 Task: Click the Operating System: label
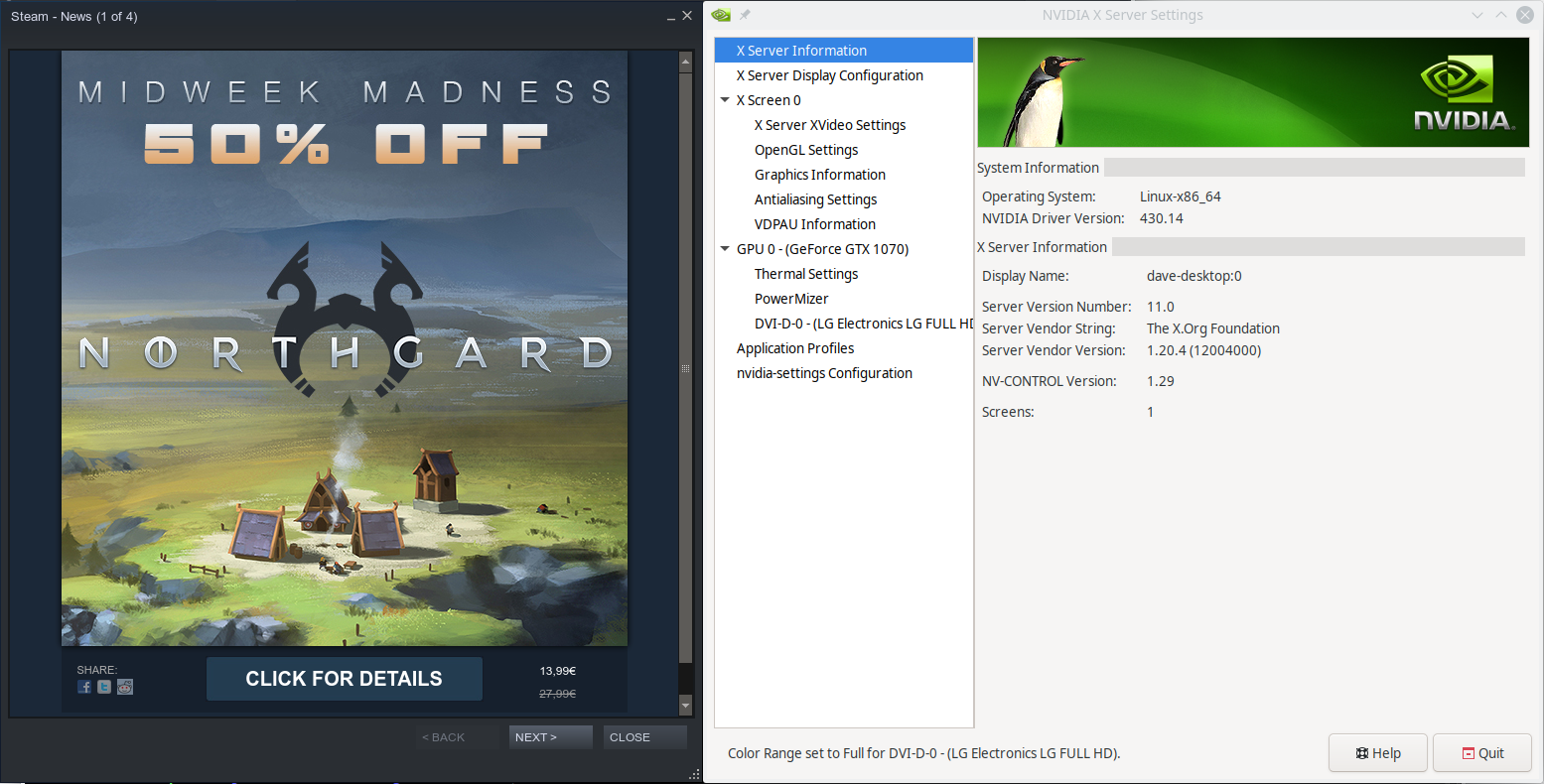point(1040,196)
